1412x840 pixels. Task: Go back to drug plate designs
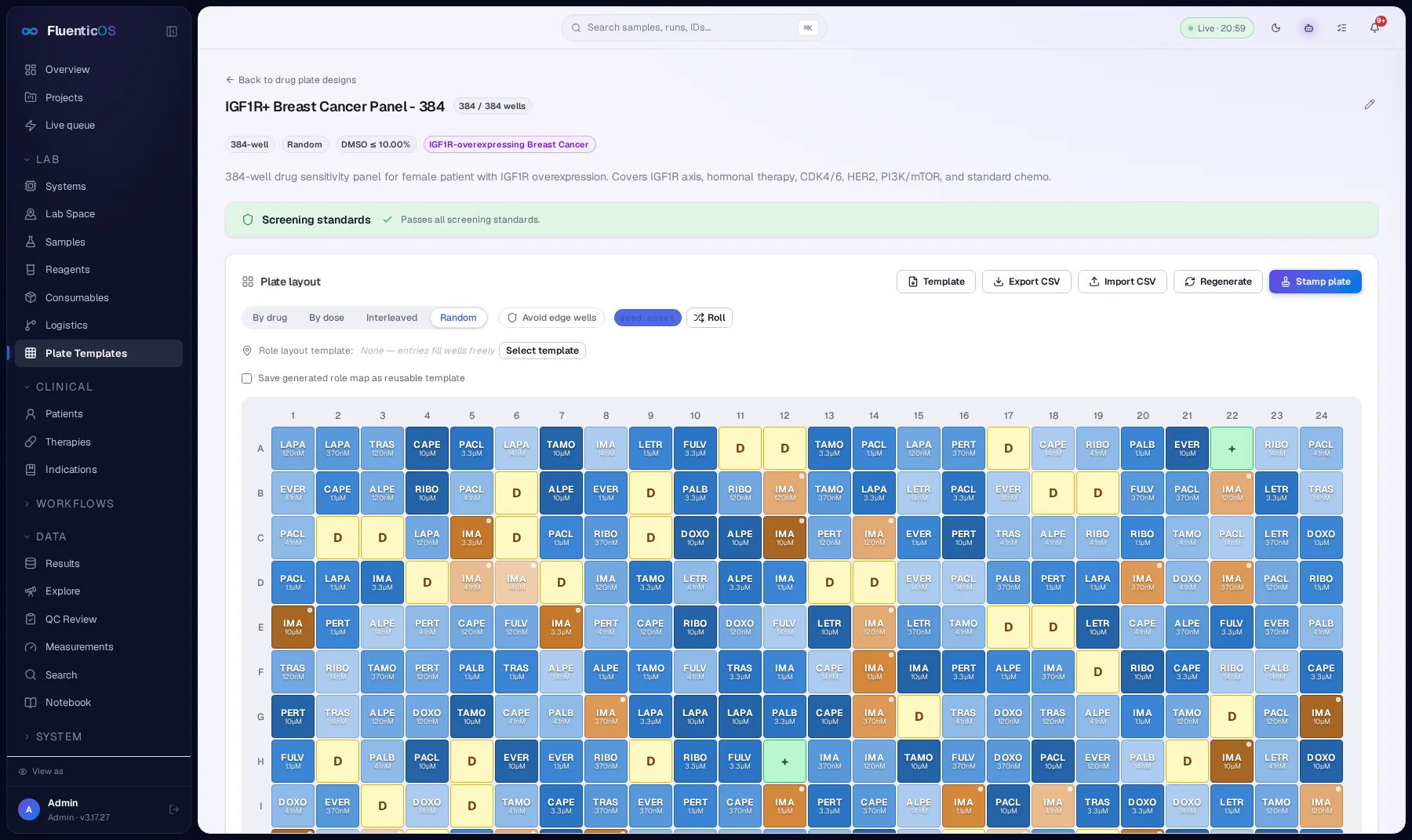point(291,80)
